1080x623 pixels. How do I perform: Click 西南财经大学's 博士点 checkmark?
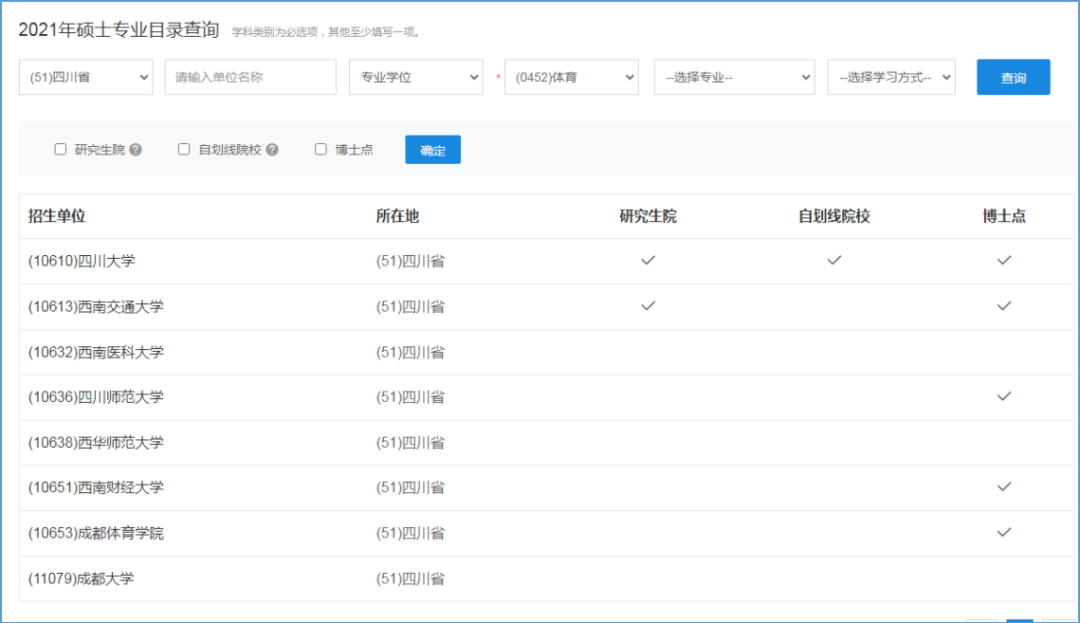[1004, 487]
